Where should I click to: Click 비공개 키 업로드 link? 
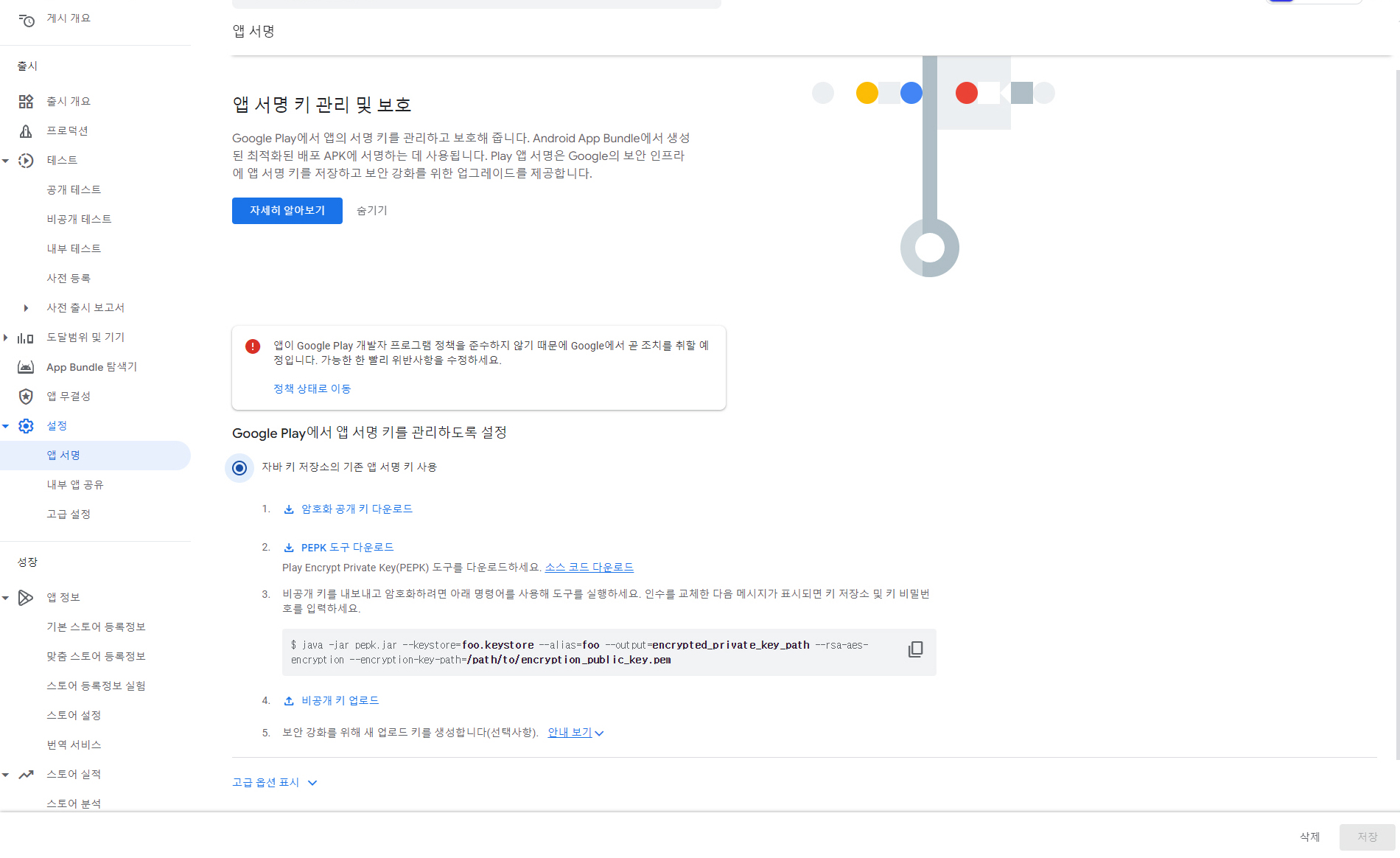click(x=340, y=701)
